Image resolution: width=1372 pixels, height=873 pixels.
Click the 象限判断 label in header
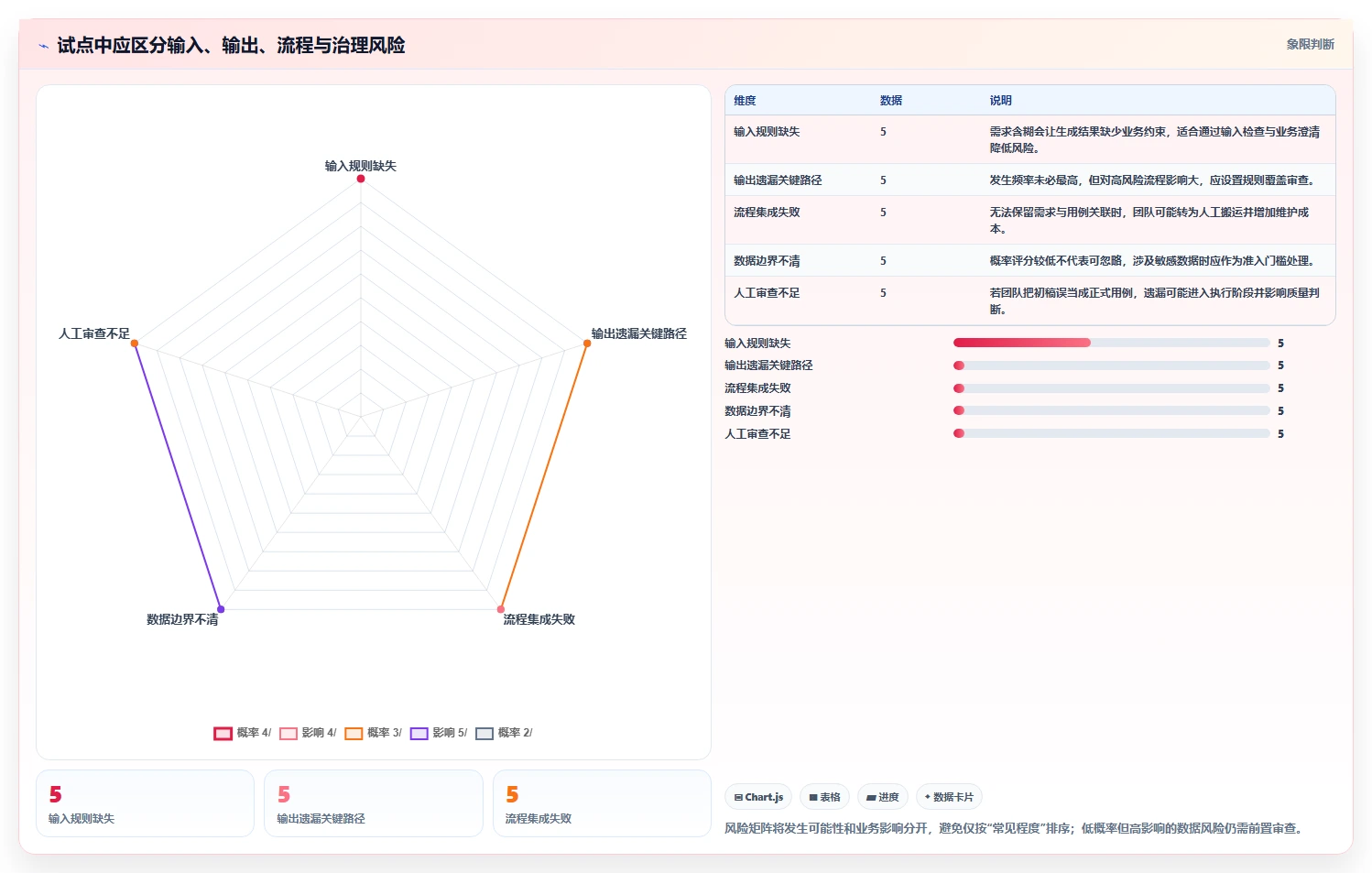point(1310,44)
